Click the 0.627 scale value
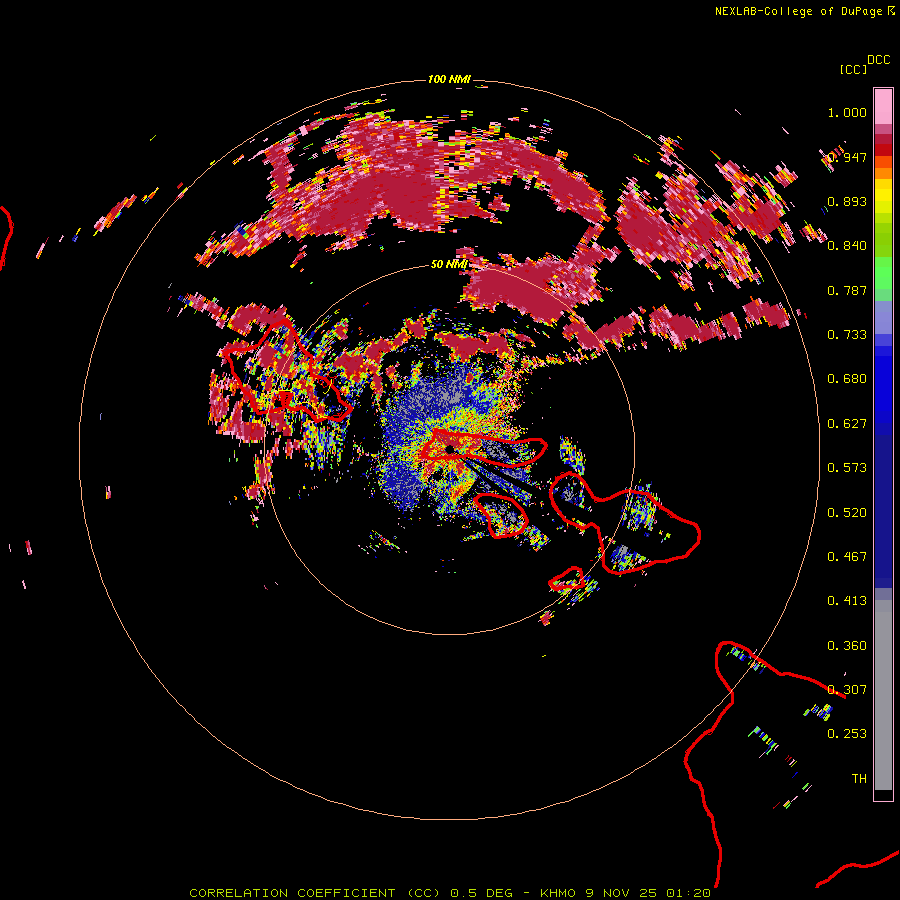This screenshot has height=900, width=900. pos(847,424)
